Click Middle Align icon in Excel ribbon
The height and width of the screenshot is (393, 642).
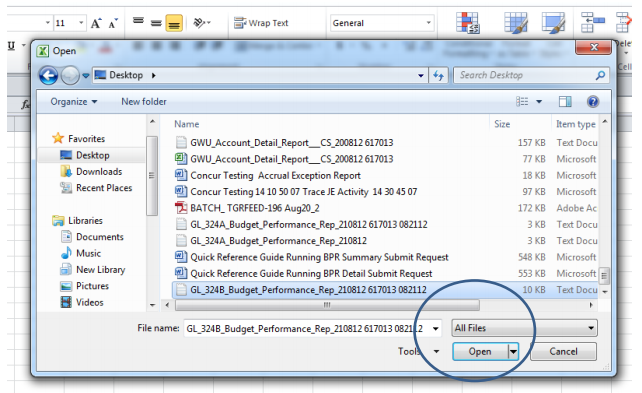(156, 23)
